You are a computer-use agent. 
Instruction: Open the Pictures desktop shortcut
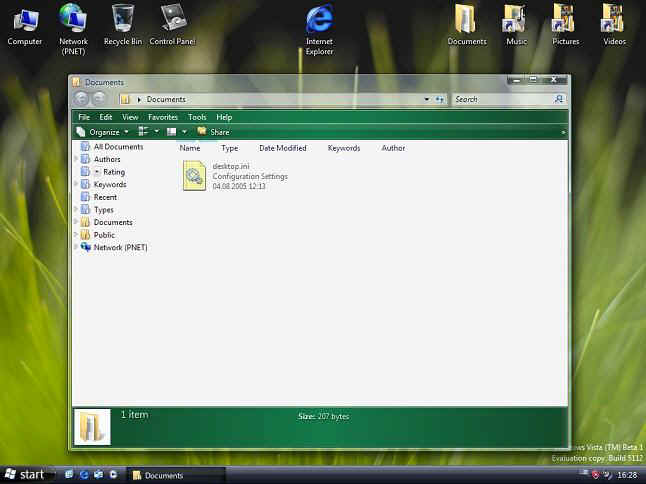point(565,18)
